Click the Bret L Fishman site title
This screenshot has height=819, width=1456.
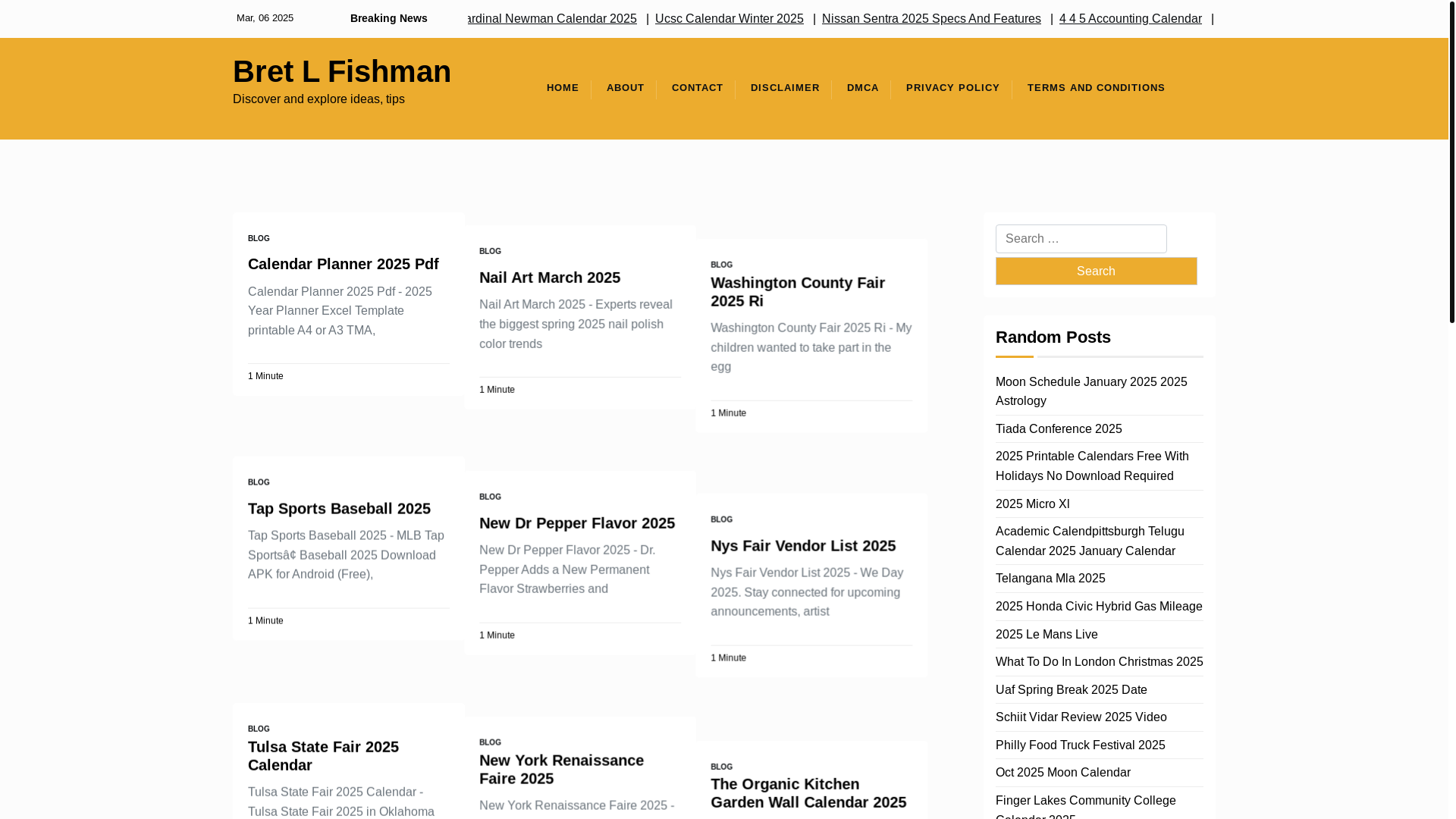(341, 71)
